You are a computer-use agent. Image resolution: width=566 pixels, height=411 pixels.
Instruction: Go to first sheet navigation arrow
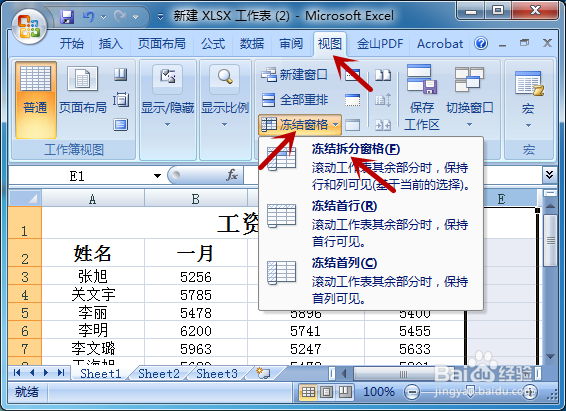(x=17, y=372)
